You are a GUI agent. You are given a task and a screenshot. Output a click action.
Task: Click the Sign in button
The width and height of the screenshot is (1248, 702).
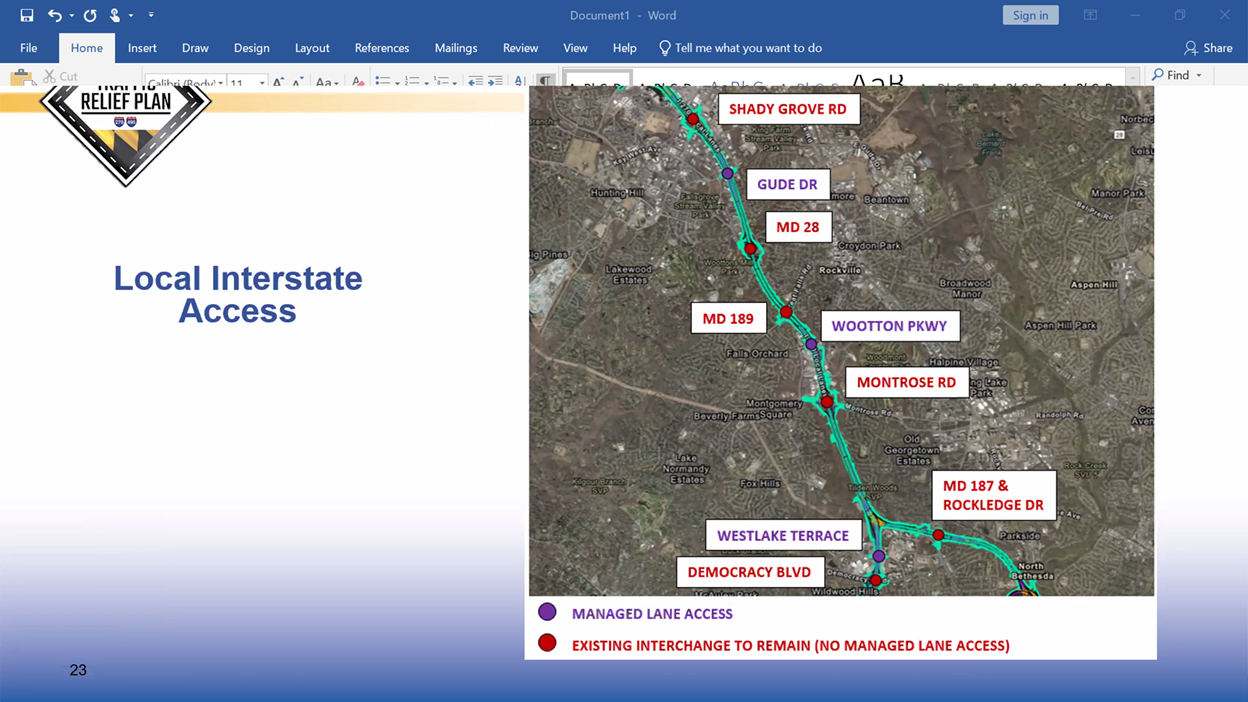(x=1030, y=15)
